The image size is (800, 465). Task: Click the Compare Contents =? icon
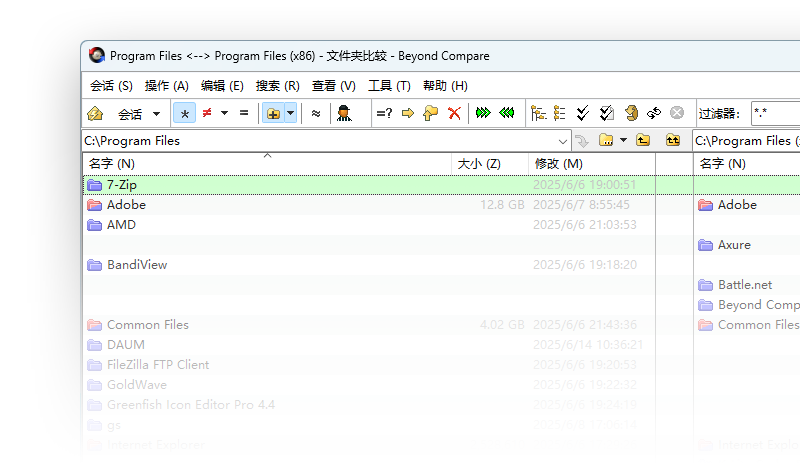point(384,113)
